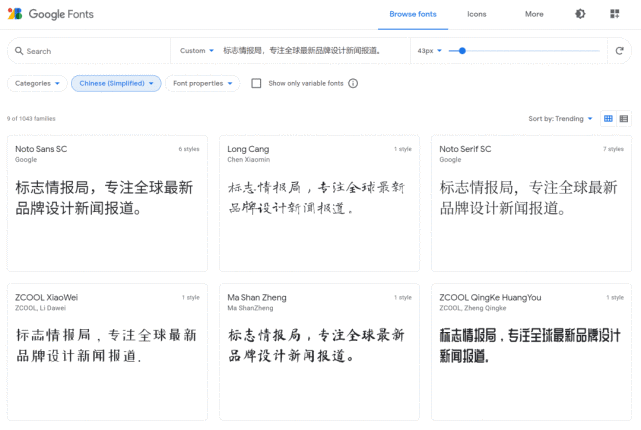Click the Google Fonts title text
The image size is (641, 430).
pos(61,14)
